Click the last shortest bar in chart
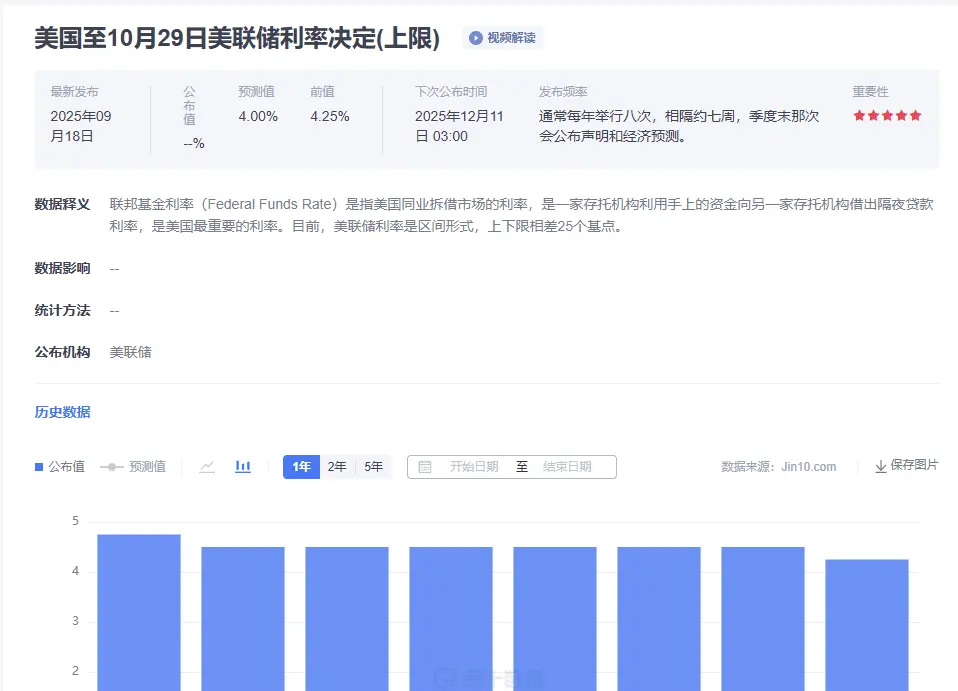 point(866,625)
